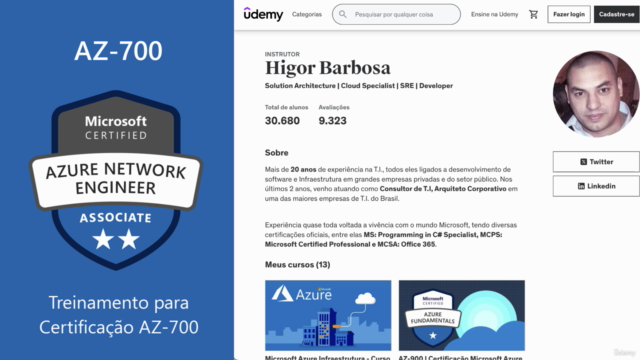Select the total students value 30.680

point(282,121)
